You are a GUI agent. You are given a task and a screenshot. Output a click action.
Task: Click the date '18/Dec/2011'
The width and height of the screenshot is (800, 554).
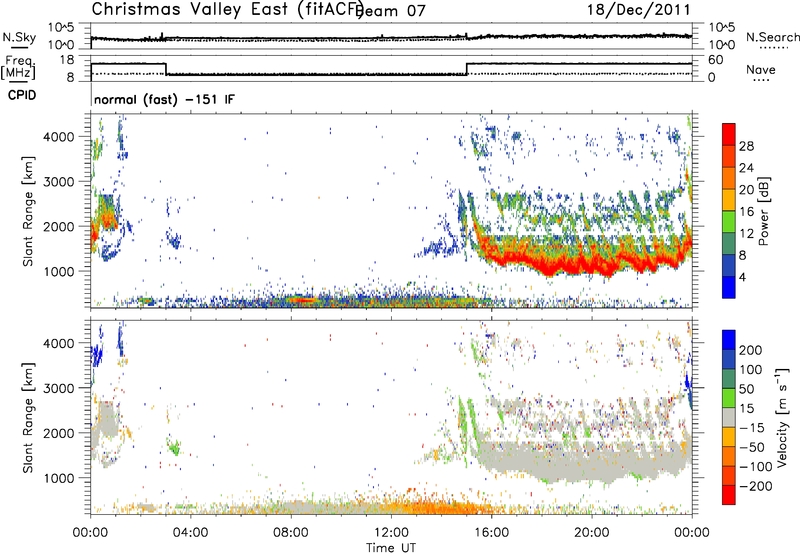coord(639,10)
